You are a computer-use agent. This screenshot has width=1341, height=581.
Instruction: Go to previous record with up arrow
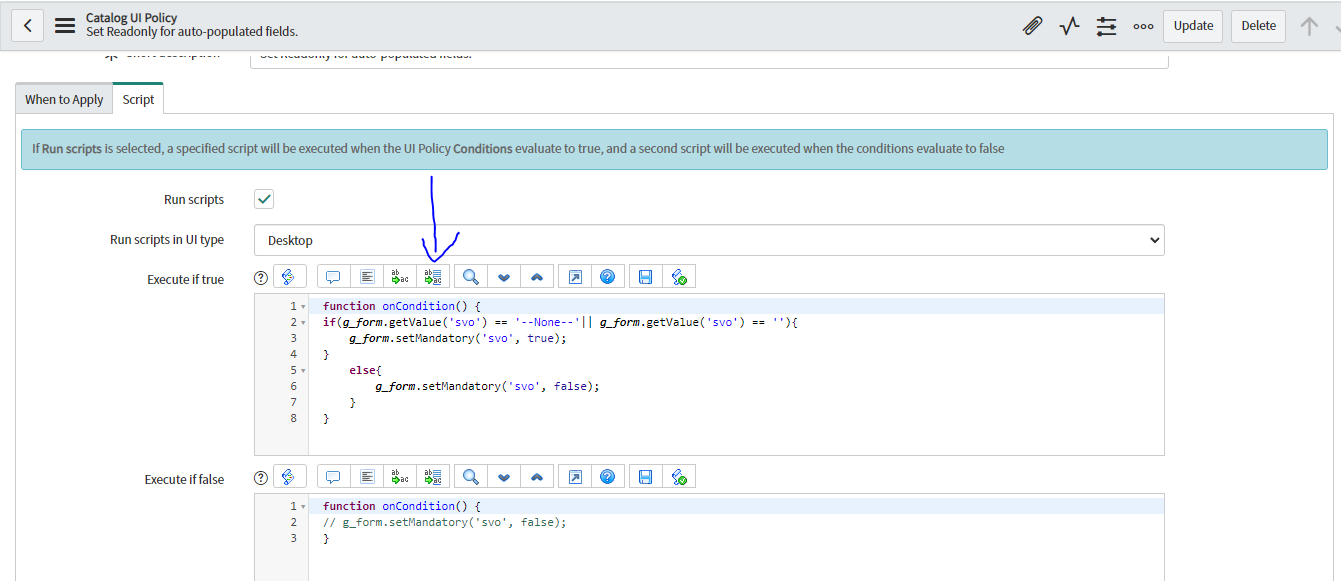[x=1309, y=26]
